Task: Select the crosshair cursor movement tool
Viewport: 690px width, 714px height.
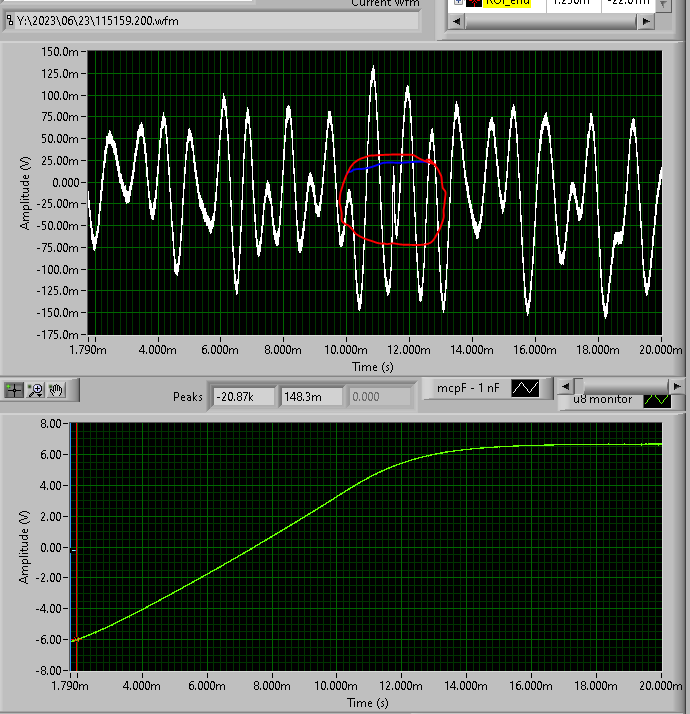Action: tap(14, 390)
